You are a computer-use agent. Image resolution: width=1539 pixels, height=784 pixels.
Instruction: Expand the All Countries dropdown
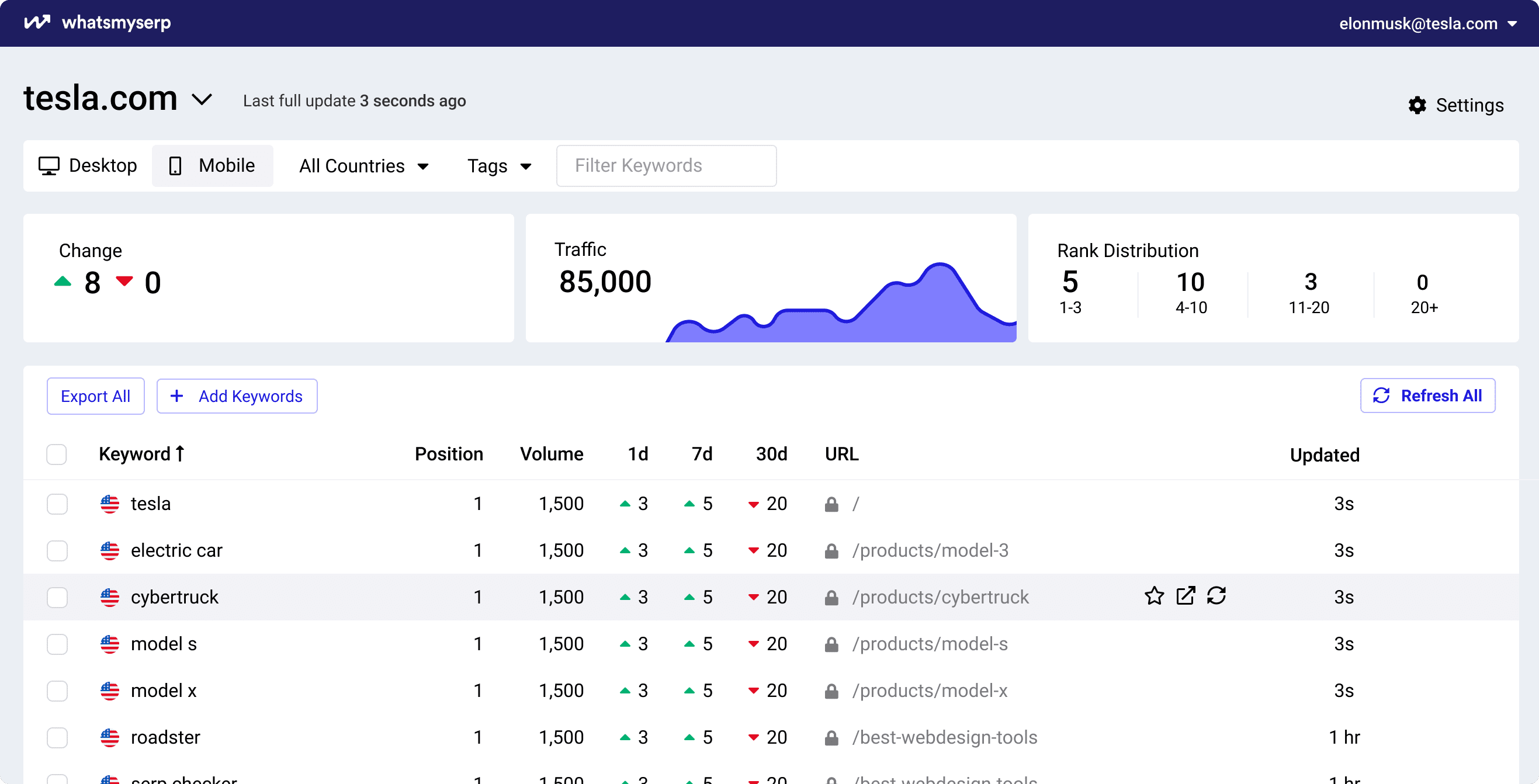[x=363, y=165]
